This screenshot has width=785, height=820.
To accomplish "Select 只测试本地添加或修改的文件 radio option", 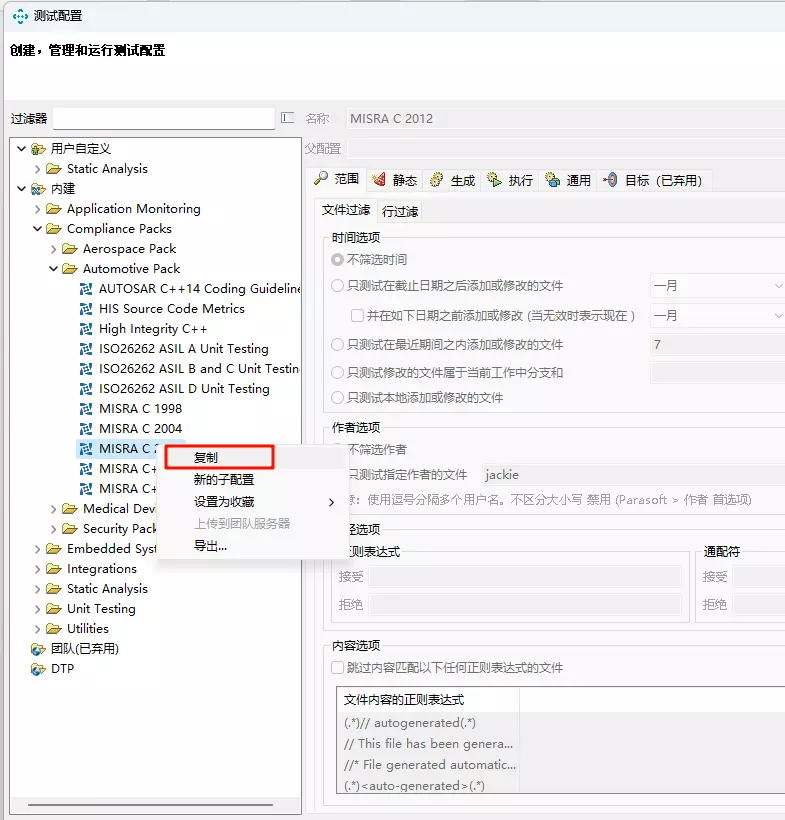I will (x=338, y=398).
